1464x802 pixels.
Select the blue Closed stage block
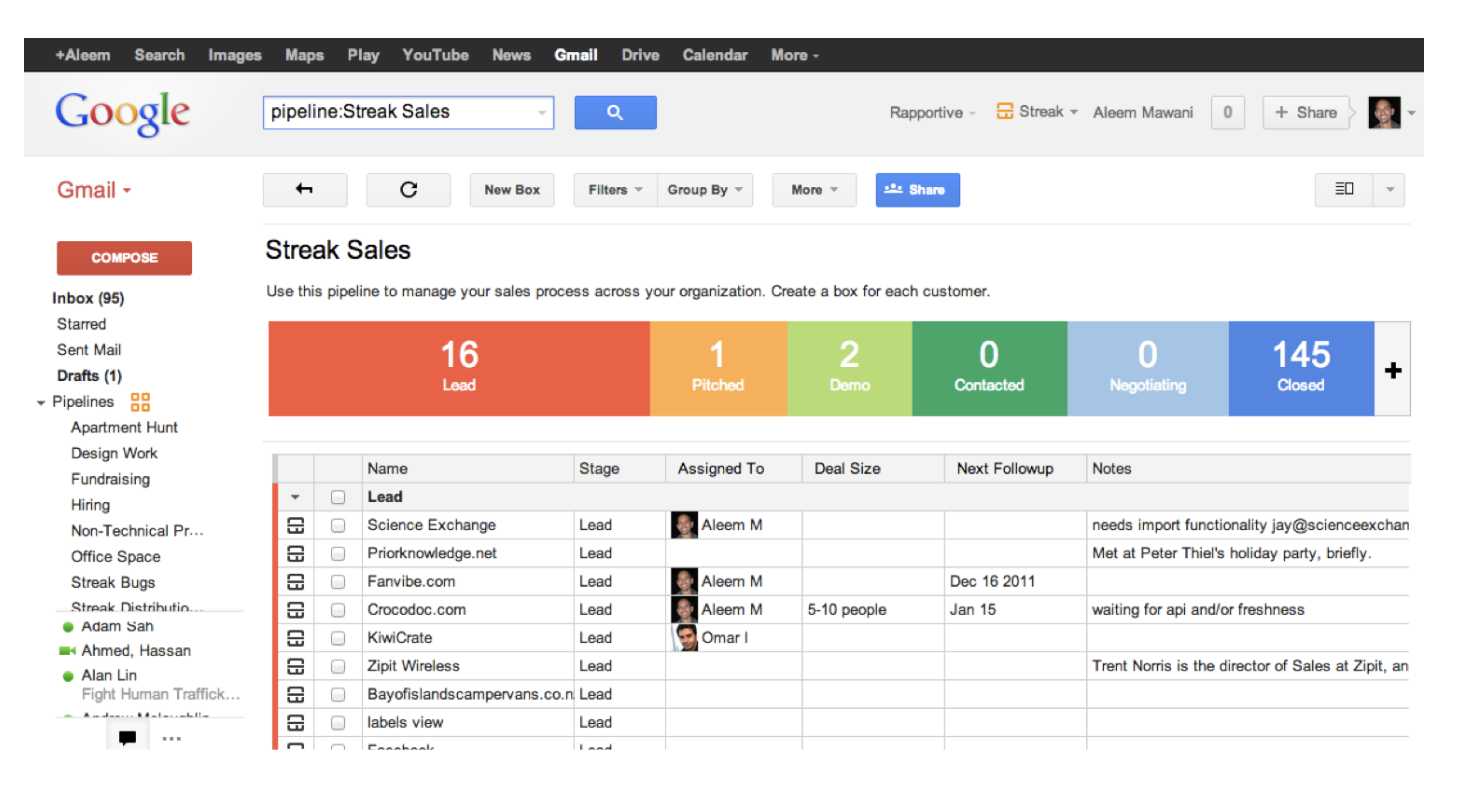point(1301,368)
